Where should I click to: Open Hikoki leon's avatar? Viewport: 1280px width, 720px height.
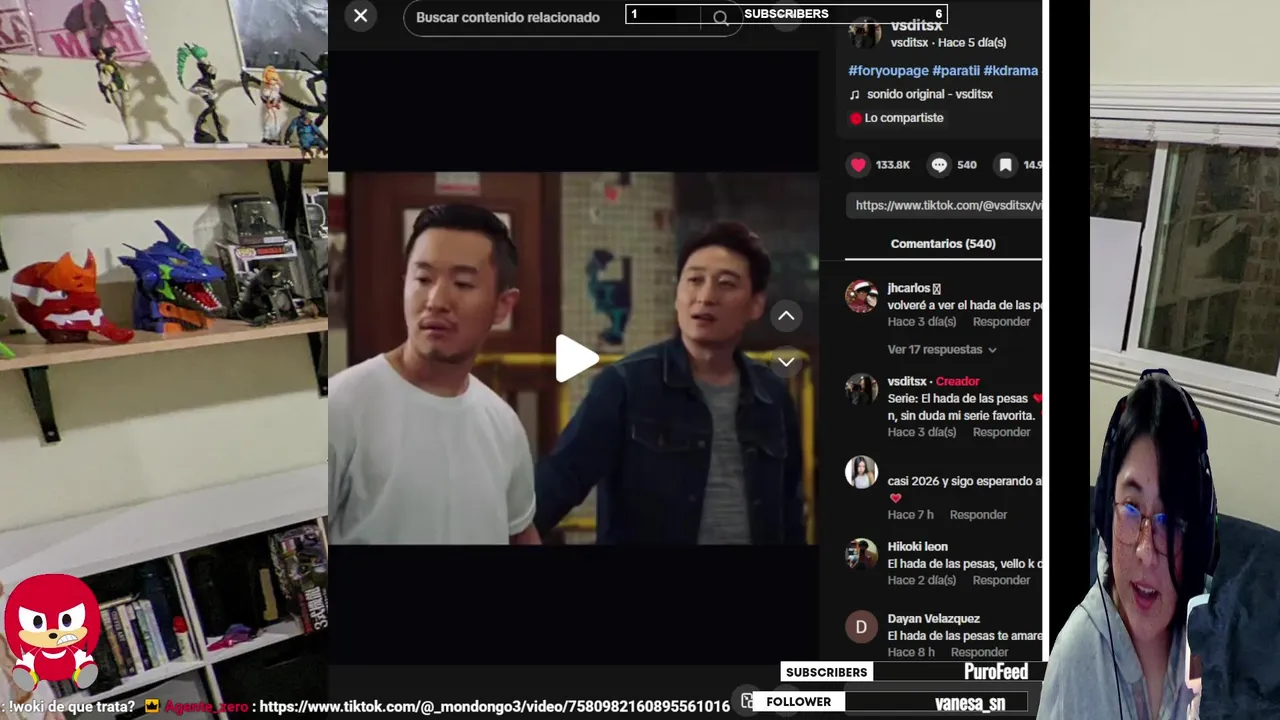[x=861, y=554]
